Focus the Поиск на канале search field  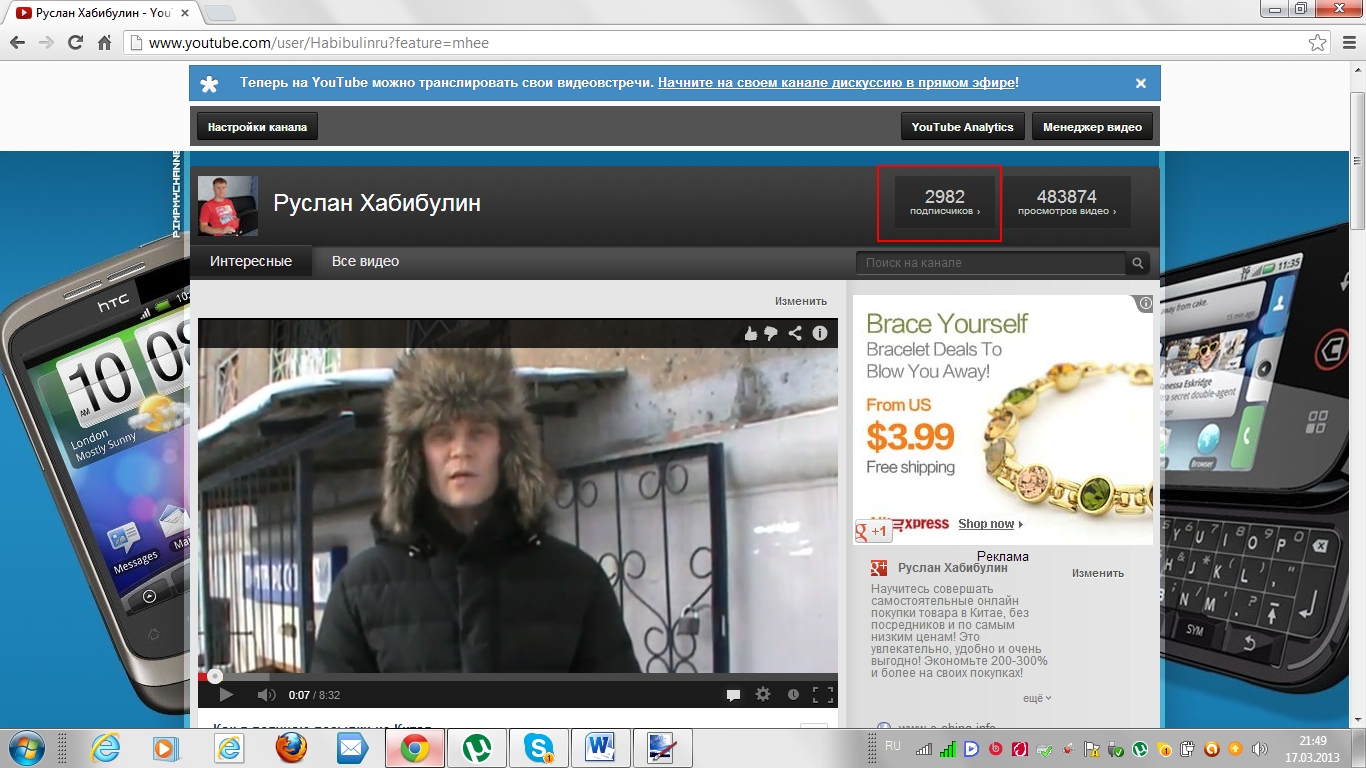tap(990, 263)
